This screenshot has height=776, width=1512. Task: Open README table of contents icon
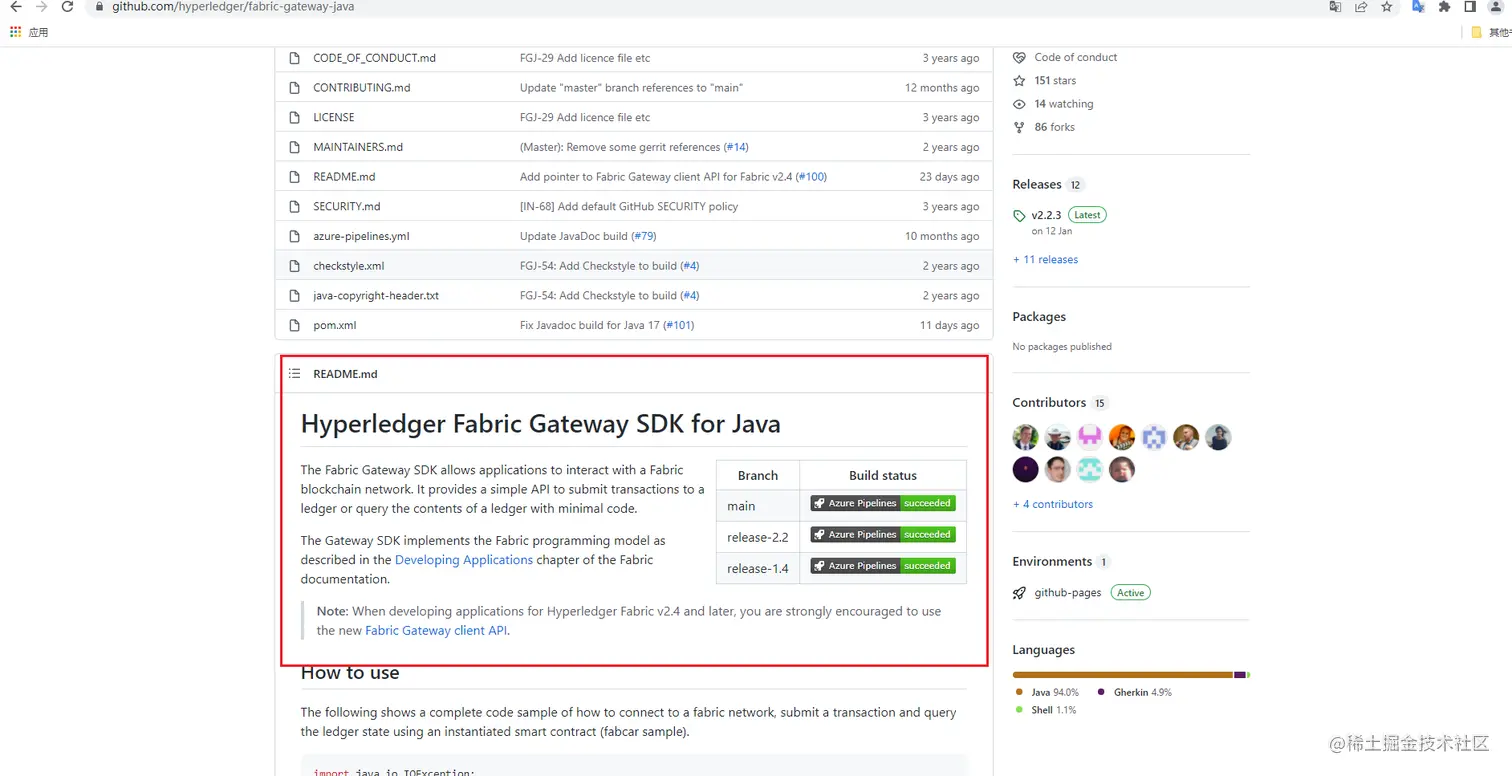294,374
